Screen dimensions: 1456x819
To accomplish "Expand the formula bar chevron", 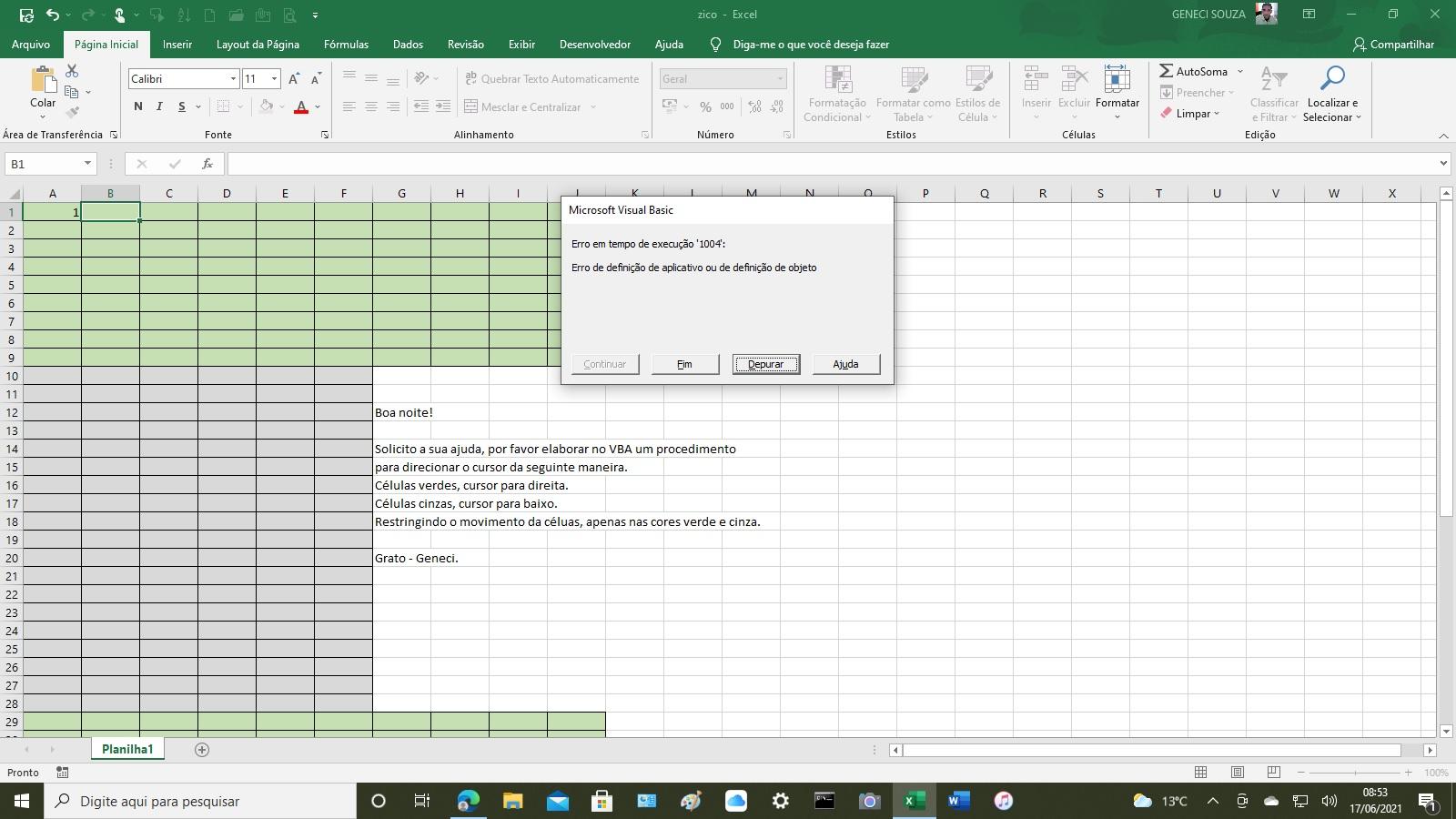I will point(1443,164).
